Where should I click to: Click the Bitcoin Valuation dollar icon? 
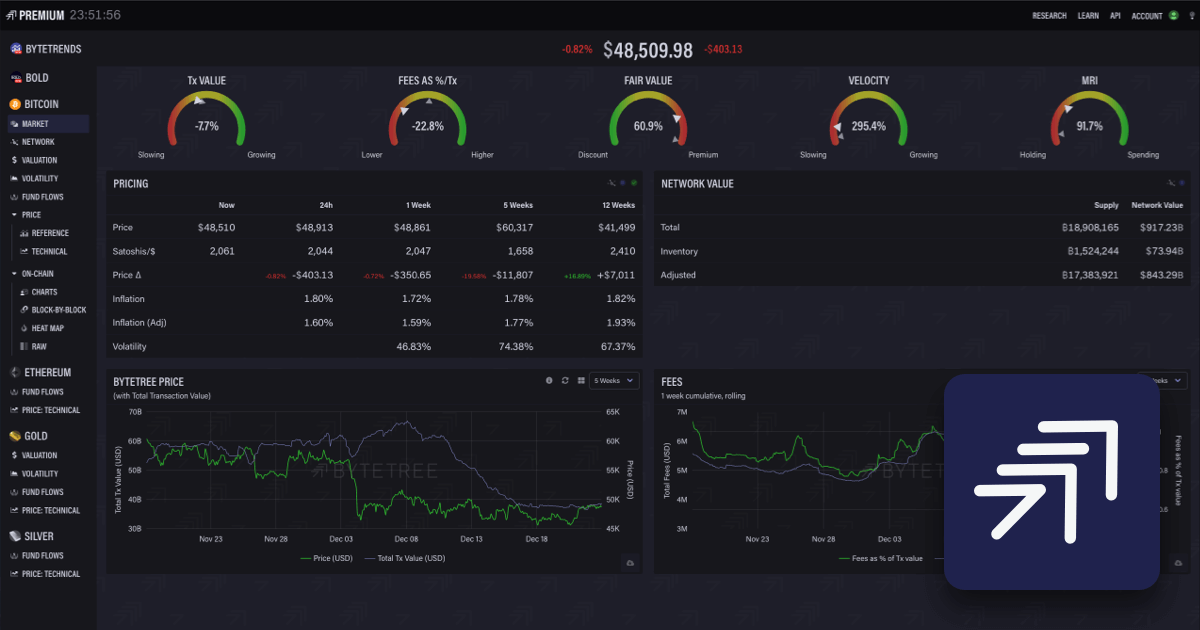tap(14, 160)
